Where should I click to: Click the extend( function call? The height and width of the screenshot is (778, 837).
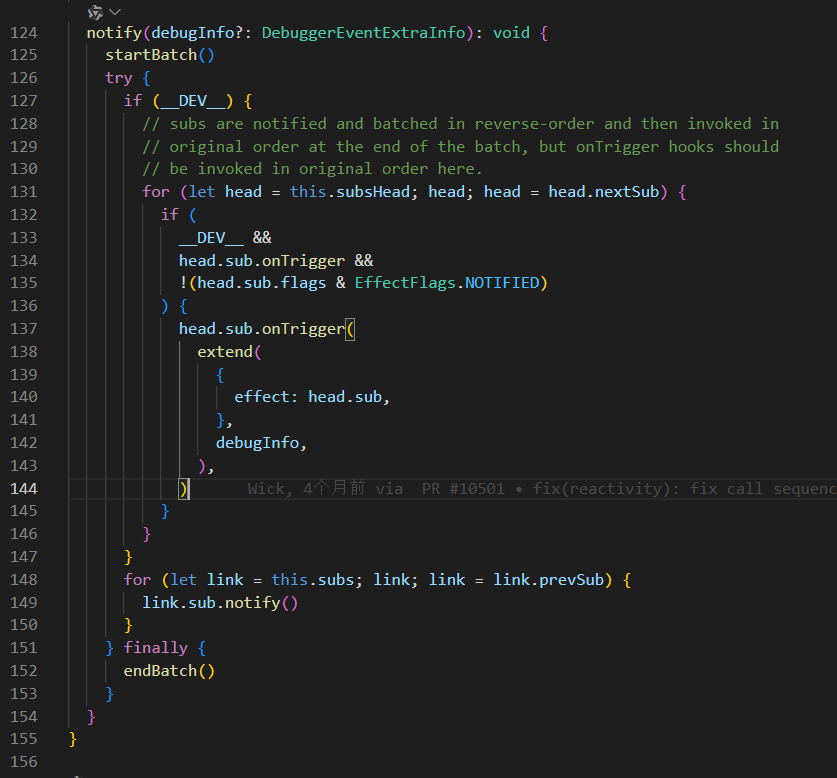point(229,352)
